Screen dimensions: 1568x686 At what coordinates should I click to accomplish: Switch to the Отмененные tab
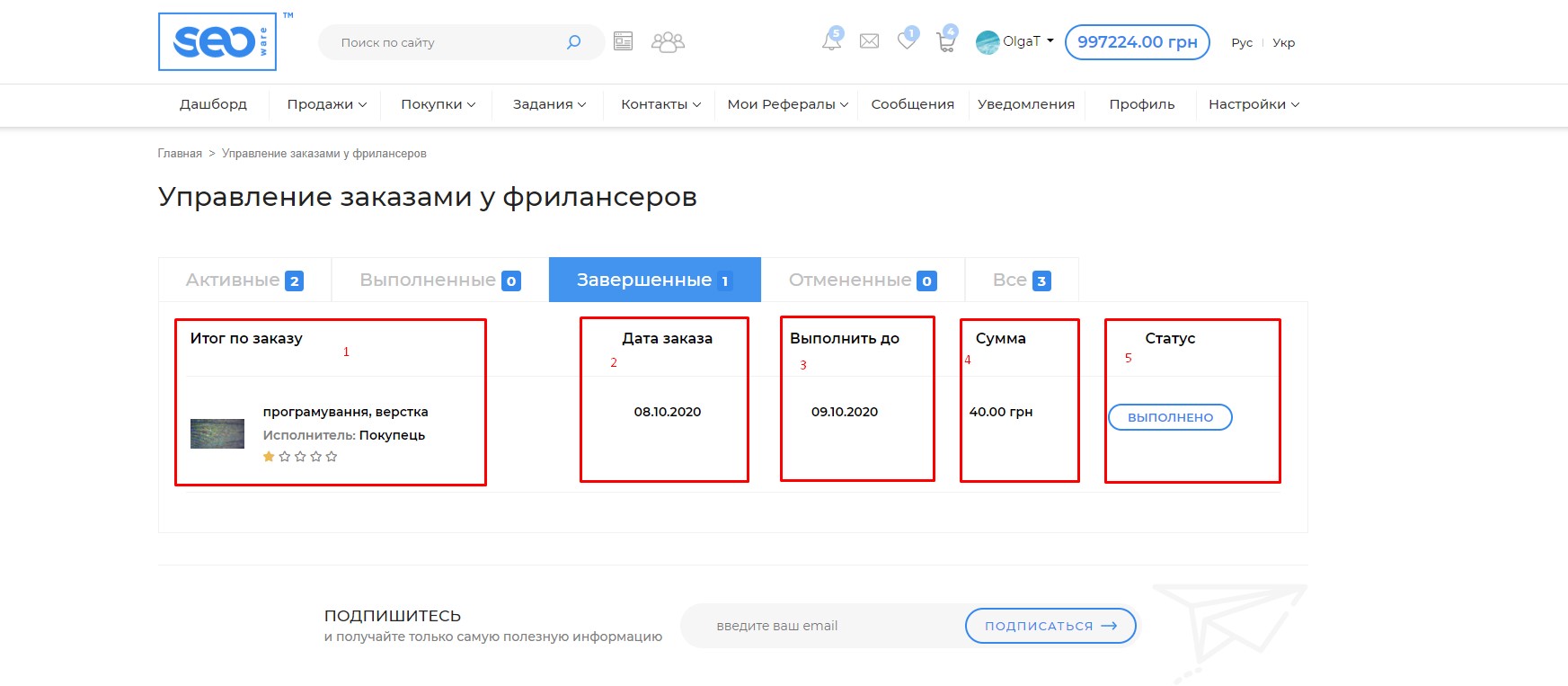point(862,281)
